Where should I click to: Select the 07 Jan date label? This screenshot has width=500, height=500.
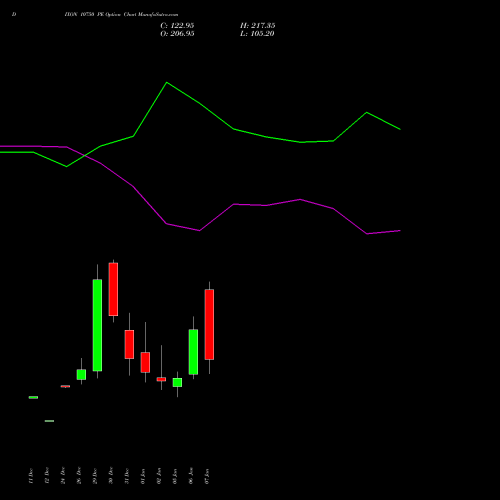tap(207, 476)
